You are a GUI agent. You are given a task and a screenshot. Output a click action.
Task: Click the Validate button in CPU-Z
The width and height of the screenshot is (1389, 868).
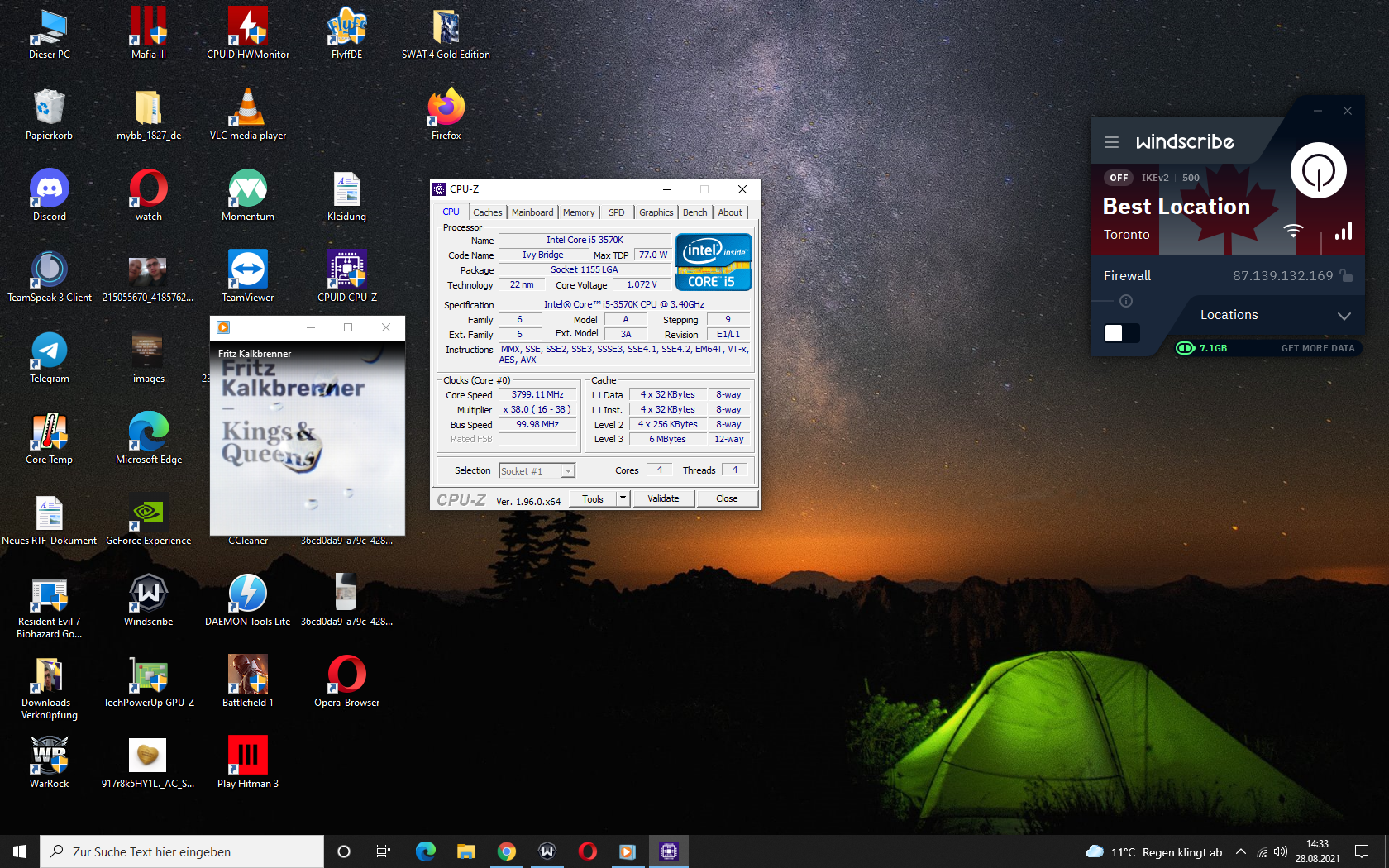(x=663, y=498)
